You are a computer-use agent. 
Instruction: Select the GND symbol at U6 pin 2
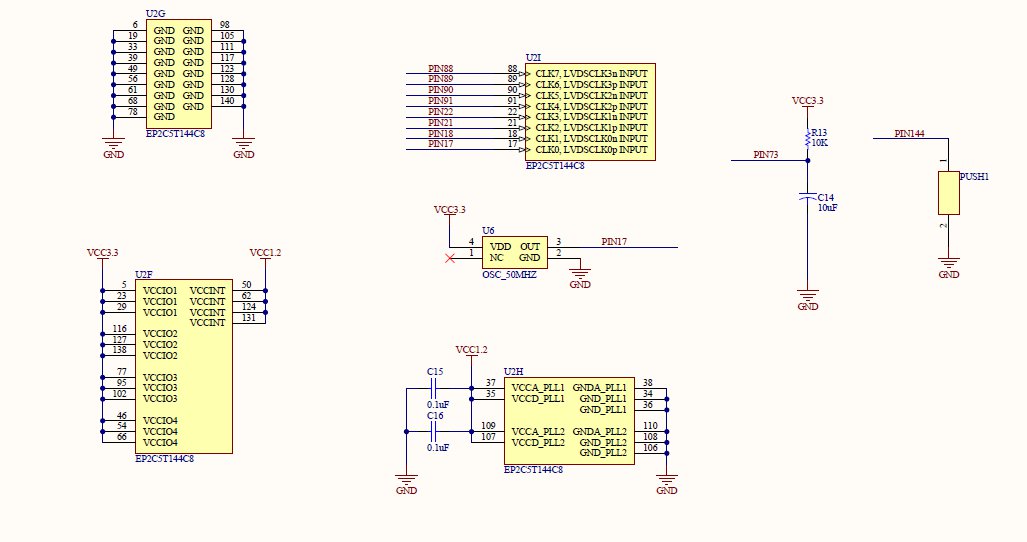click(580, 278)
